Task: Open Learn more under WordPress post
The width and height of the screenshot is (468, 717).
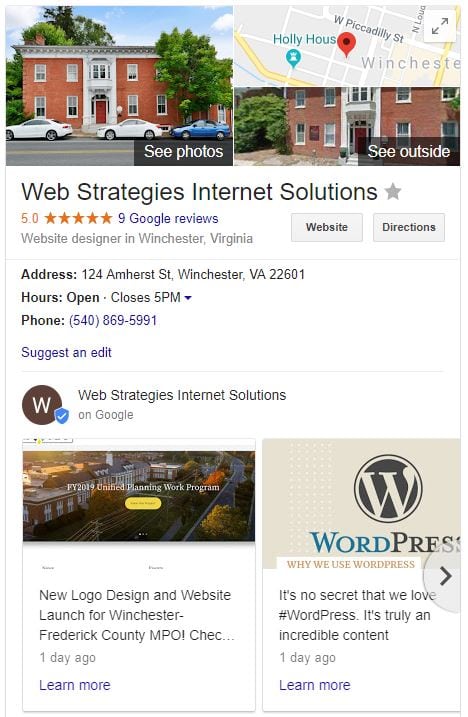Action: 315,685
